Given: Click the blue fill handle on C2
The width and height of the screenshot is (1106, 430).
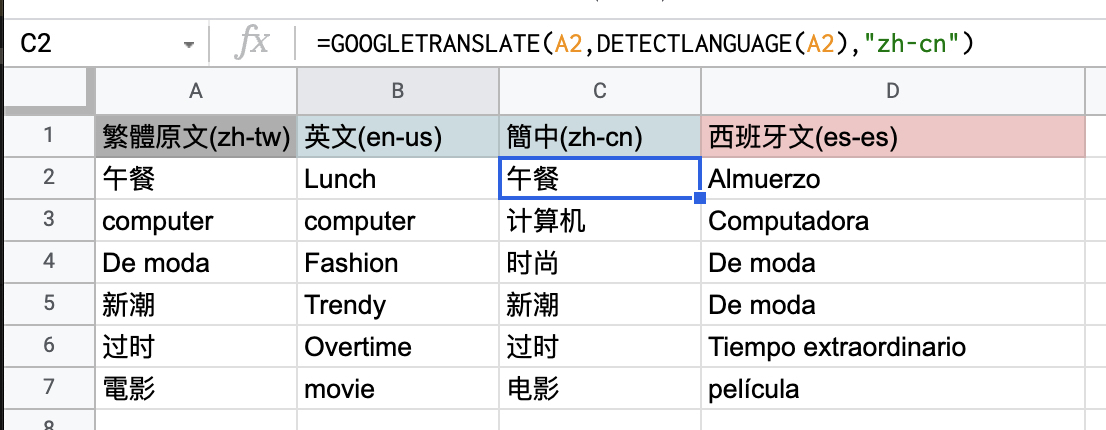Looking at the screenshot, I should [700, 199].
